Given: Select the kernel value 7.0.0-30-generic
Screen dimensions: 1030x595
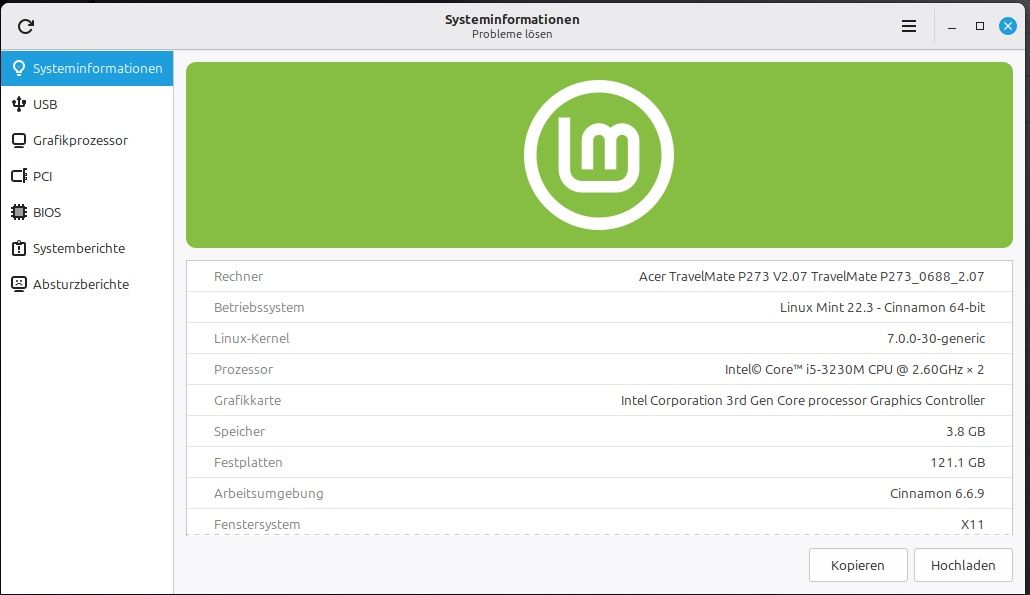Looking at the screenshot, I should point(936,338).
